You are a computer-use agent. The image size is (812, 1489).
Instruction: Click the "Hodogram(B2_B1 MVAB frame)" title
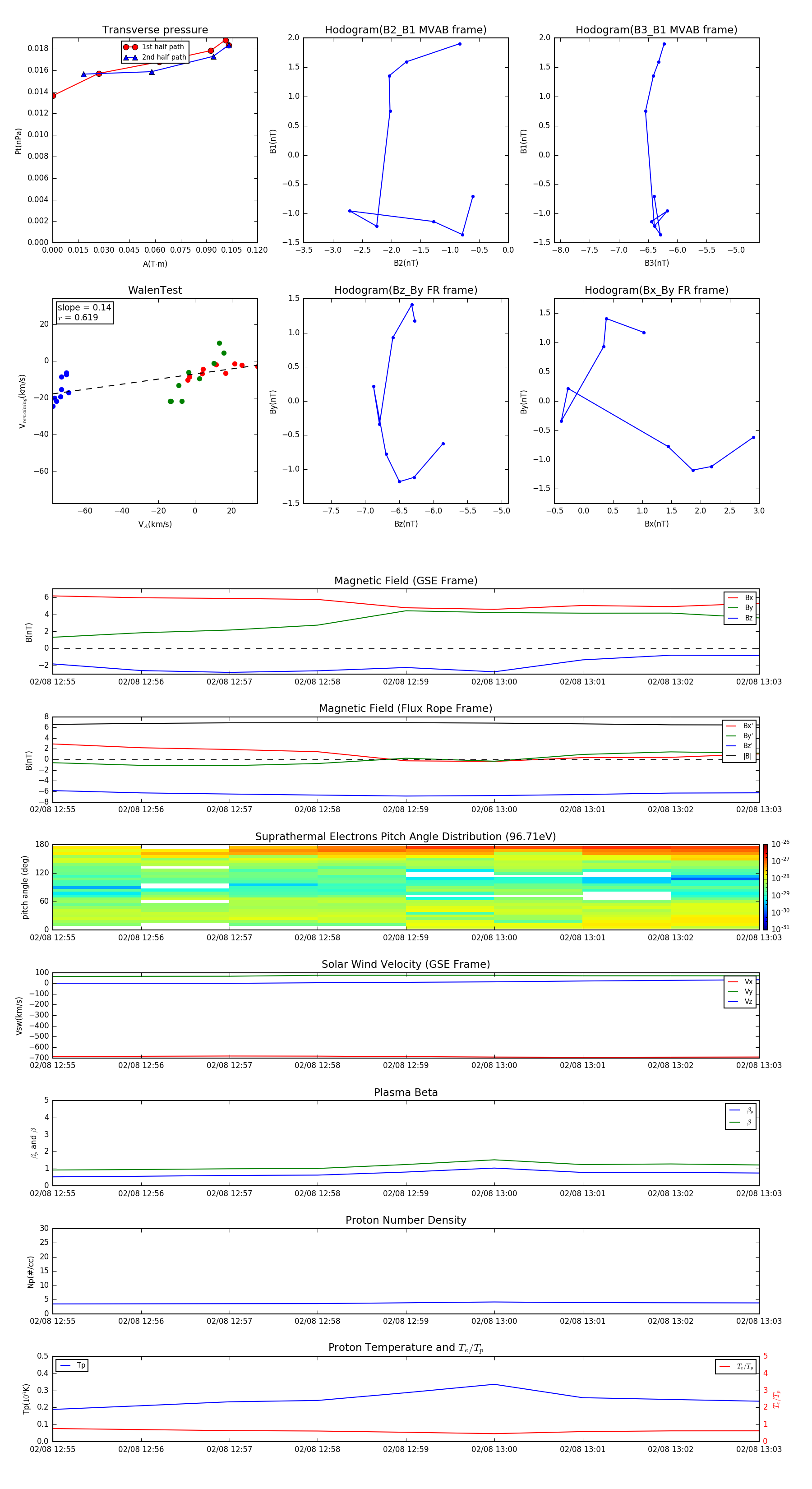(x=406, y=29)
